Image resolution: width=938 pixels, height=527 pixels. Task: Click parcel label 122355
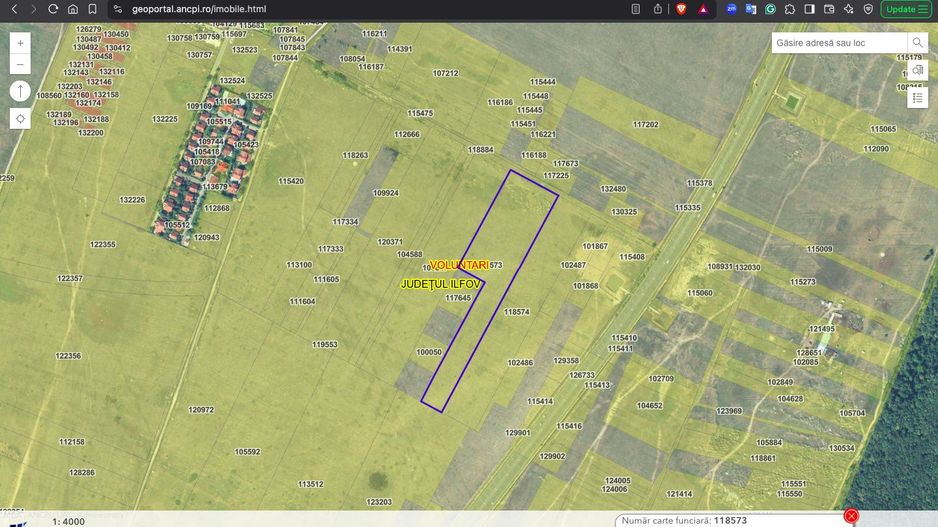102,244
